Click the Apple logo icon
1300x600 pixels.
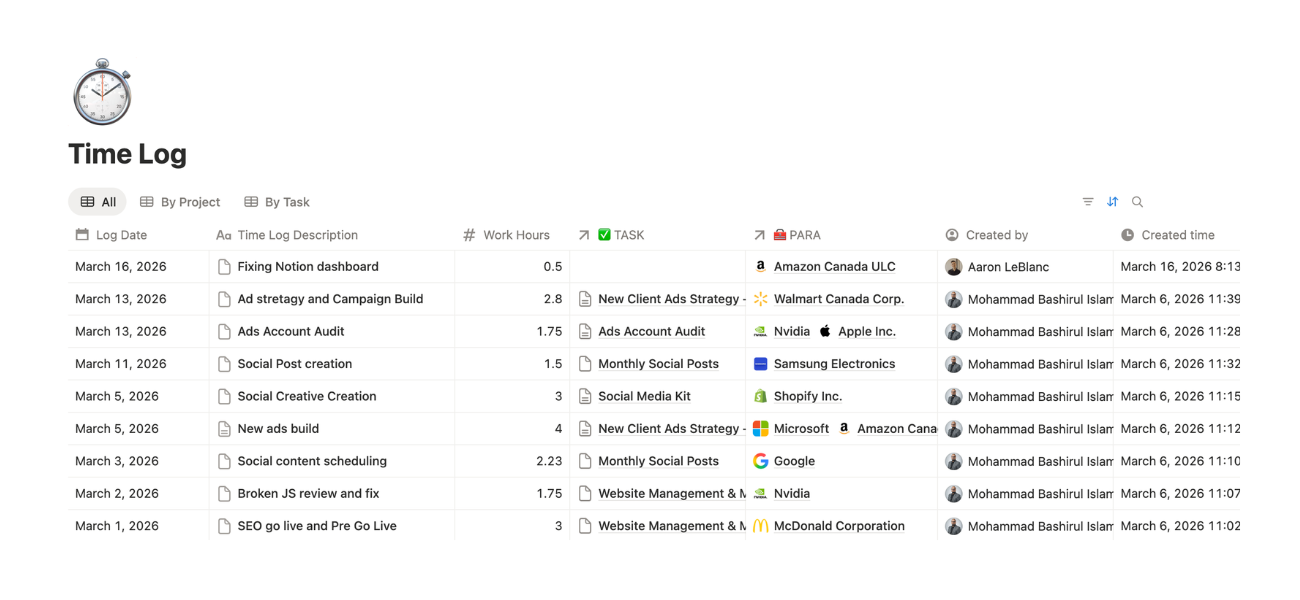coord(825,331)
